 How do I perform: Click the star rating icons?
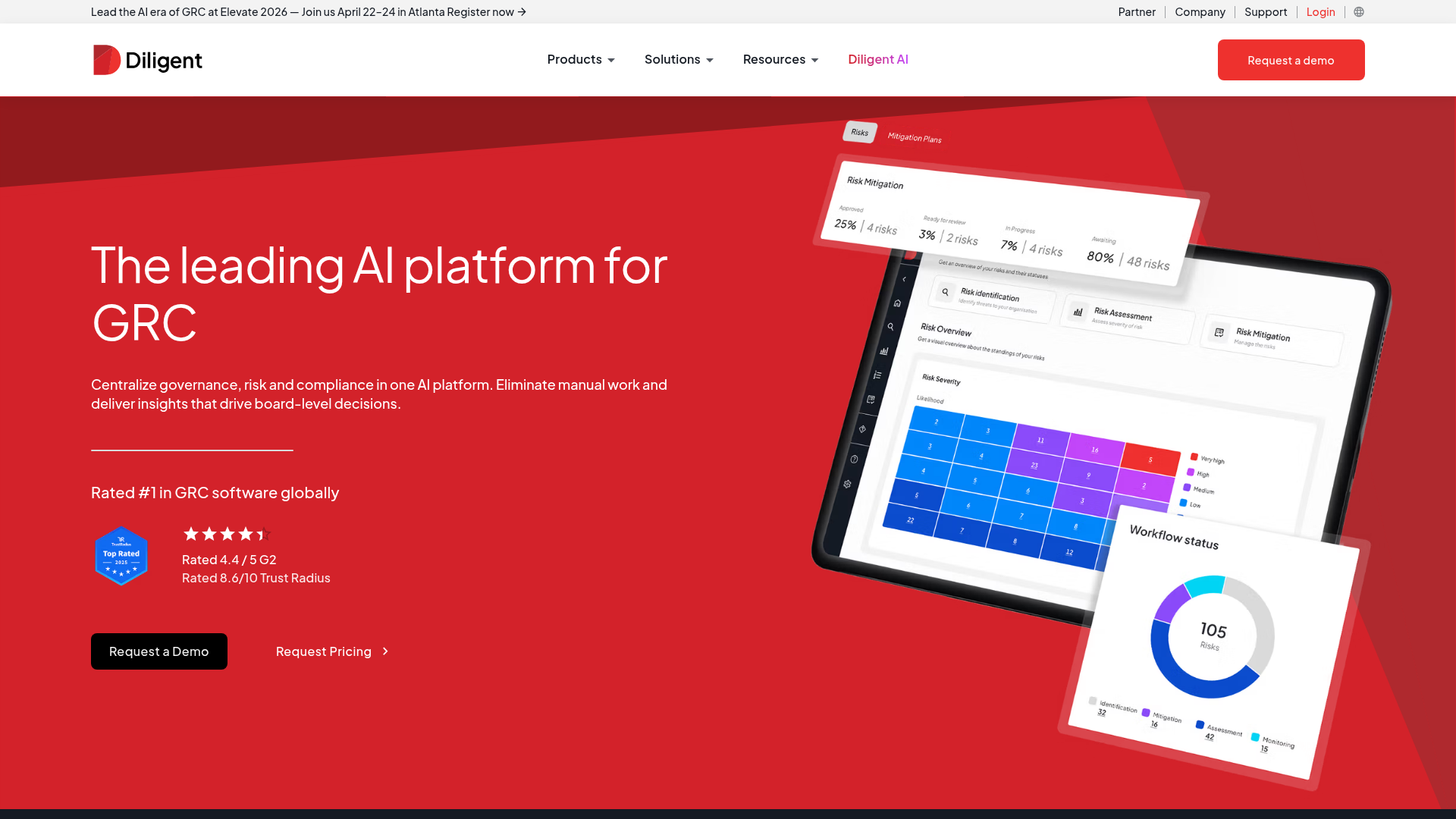(226, 534)
